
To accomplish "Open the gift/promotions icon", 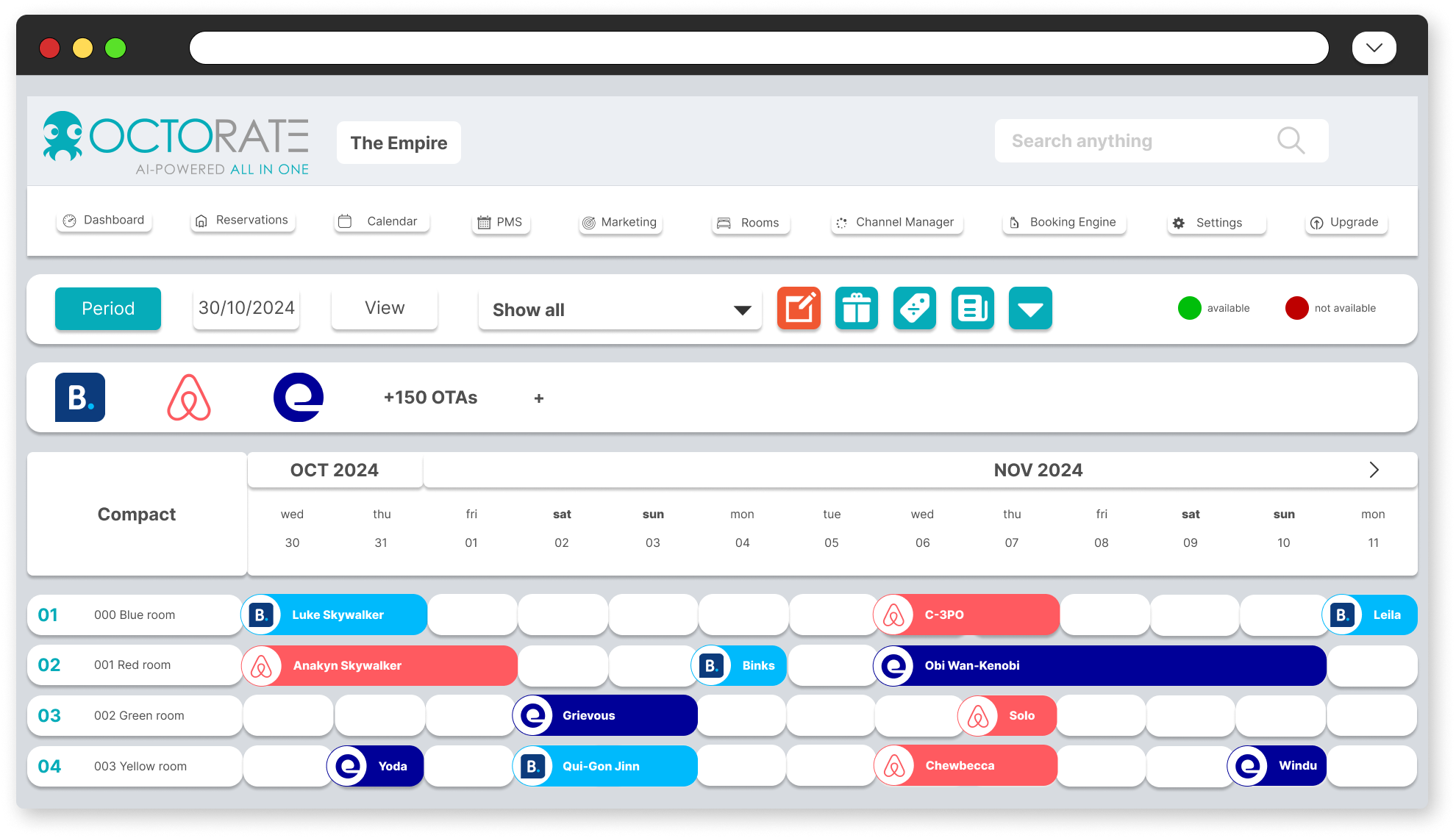I will (x=857, y=308).
